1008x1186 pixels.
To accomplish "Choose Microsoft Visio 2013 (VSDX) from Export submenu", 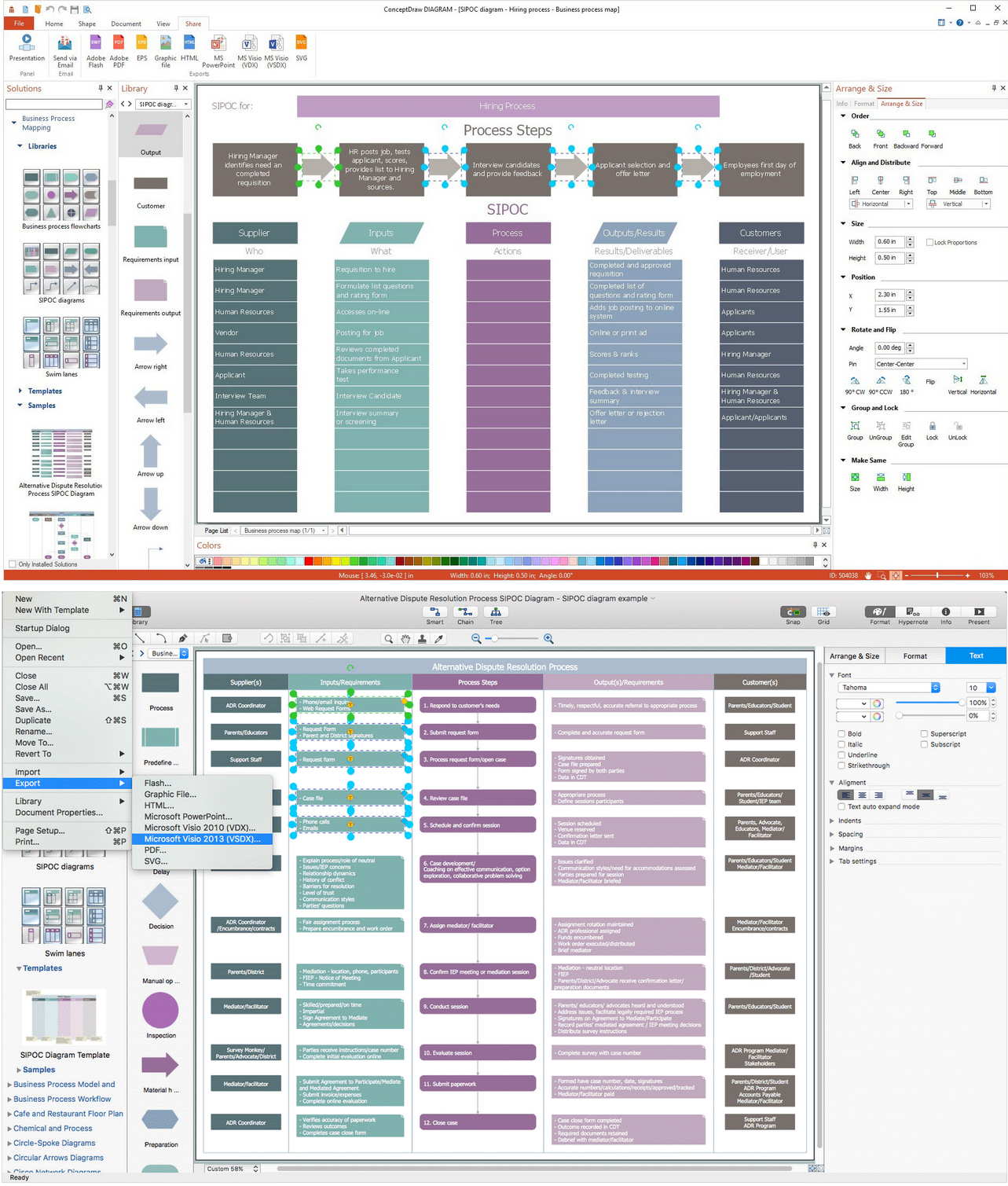I will [201, 839].
